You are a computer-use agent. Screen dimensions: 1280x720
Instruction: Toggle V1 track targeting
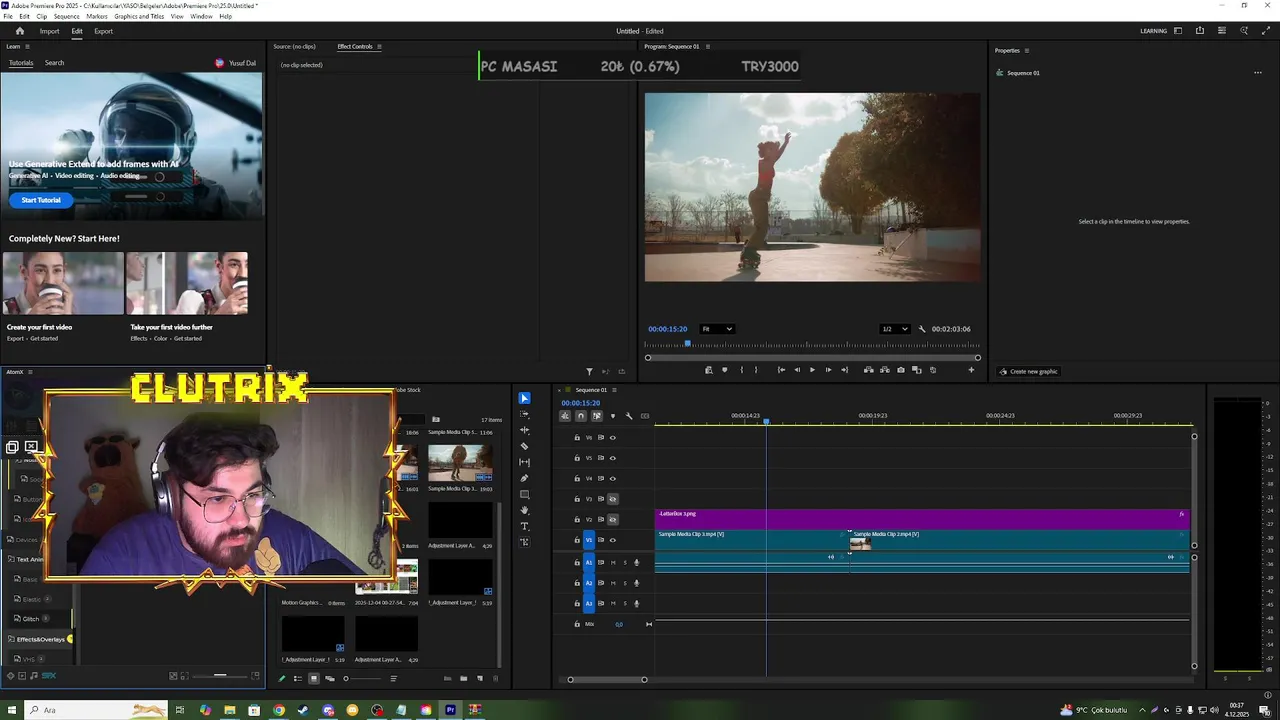588,540
